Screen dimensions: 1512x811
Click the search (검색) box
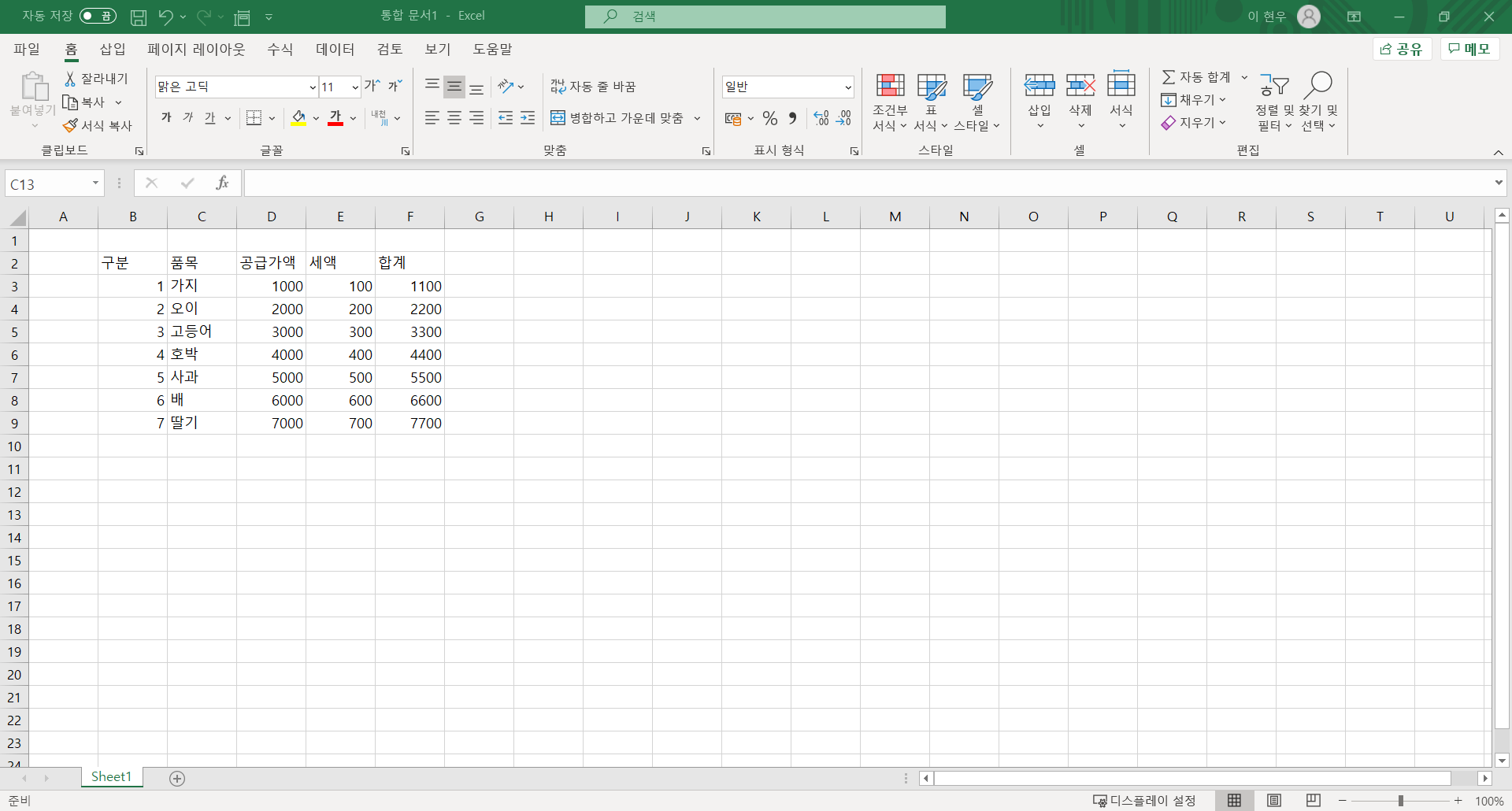click(x=765, y=17)
